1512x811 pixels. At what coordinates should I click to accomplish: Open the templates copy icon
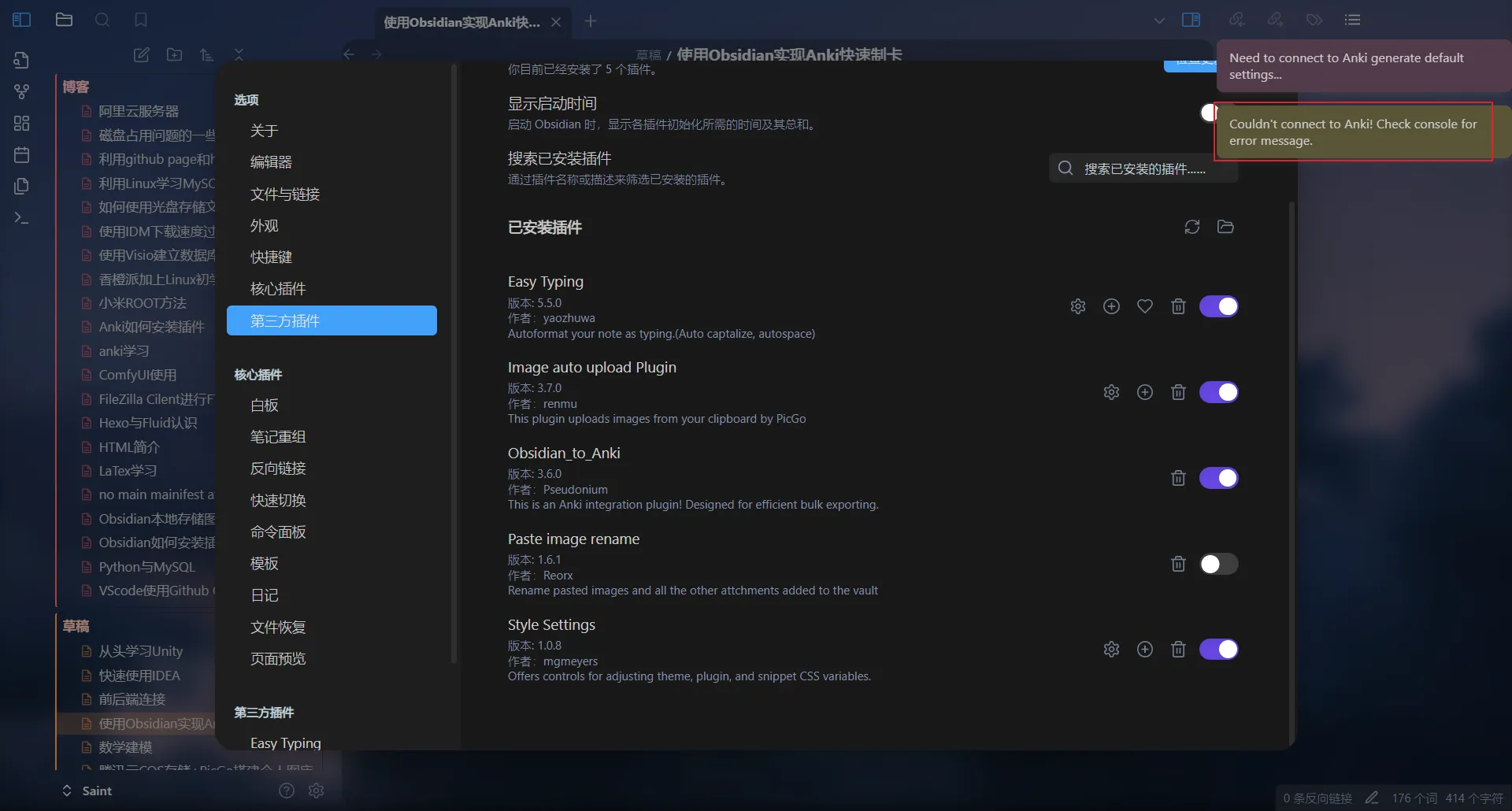22,186
